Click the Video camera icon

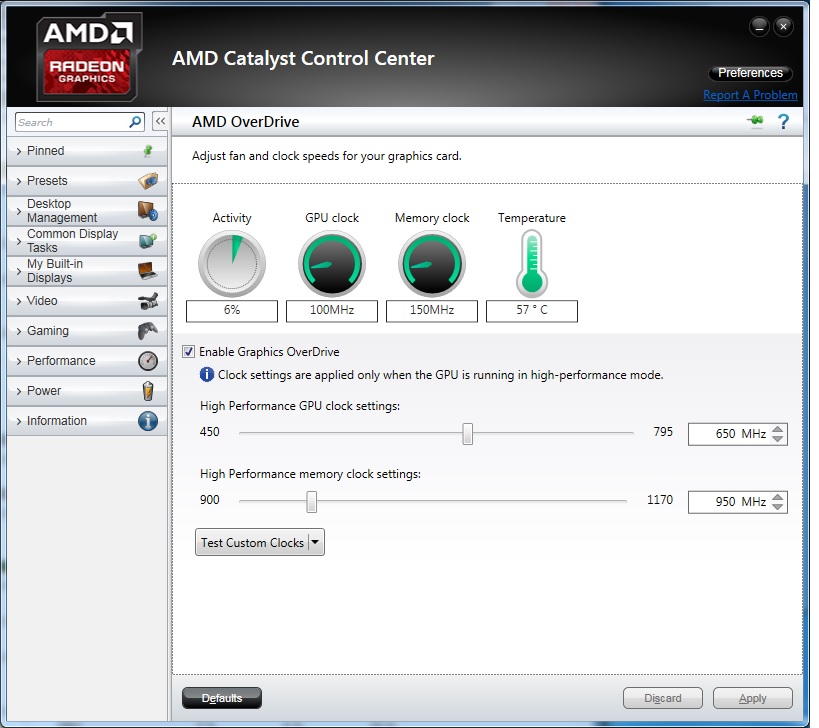coord(148,301)
